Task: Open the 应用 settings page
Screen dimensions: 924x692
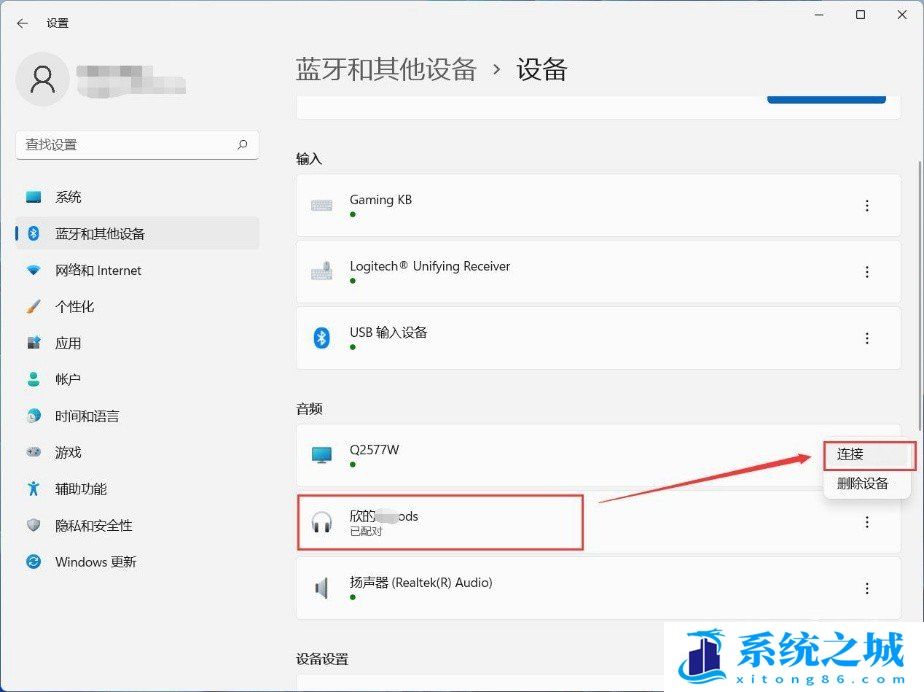Action: click(x=68, y=343)
